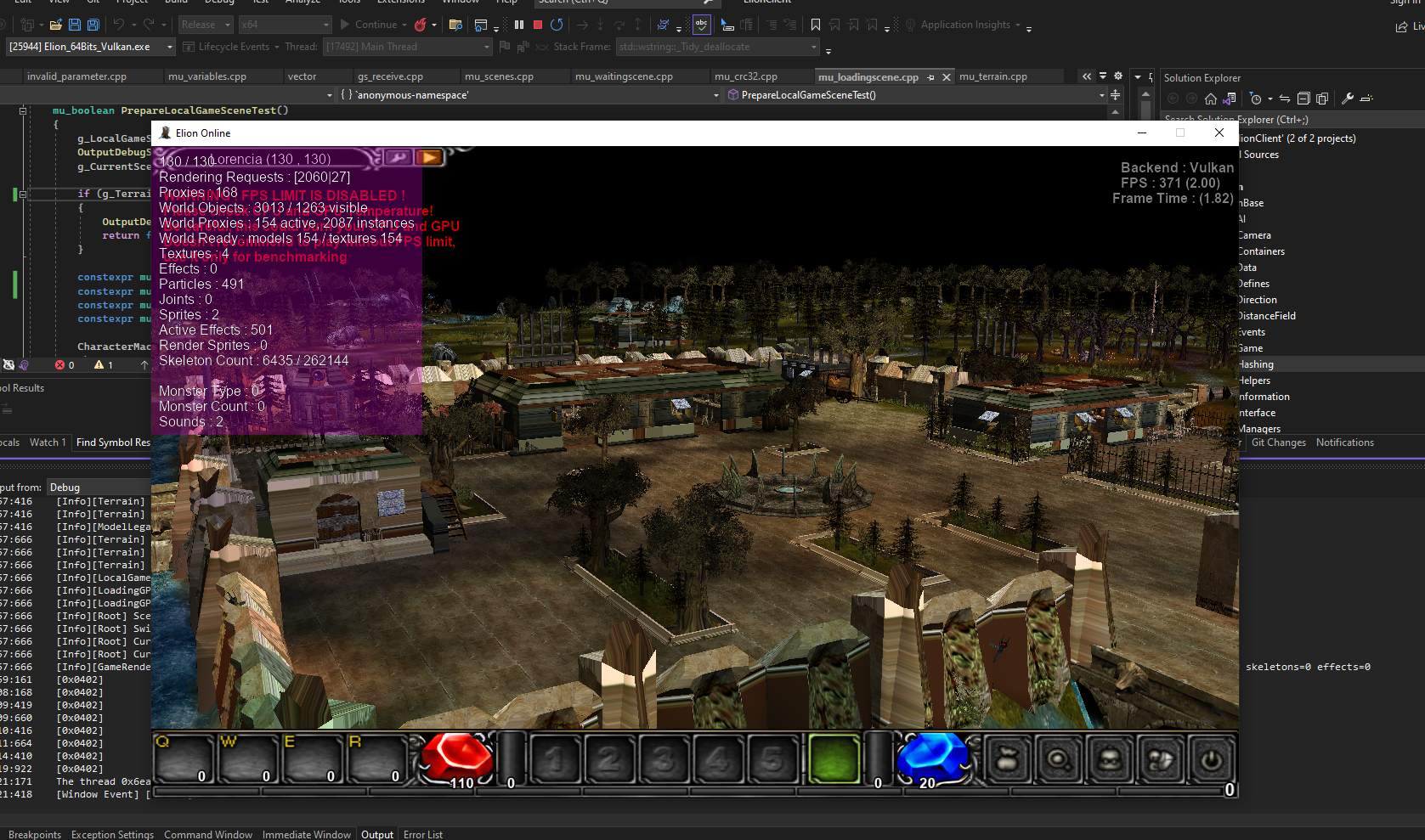
Task: Select item slot 1 in game bar
Action: click(556, 759)
